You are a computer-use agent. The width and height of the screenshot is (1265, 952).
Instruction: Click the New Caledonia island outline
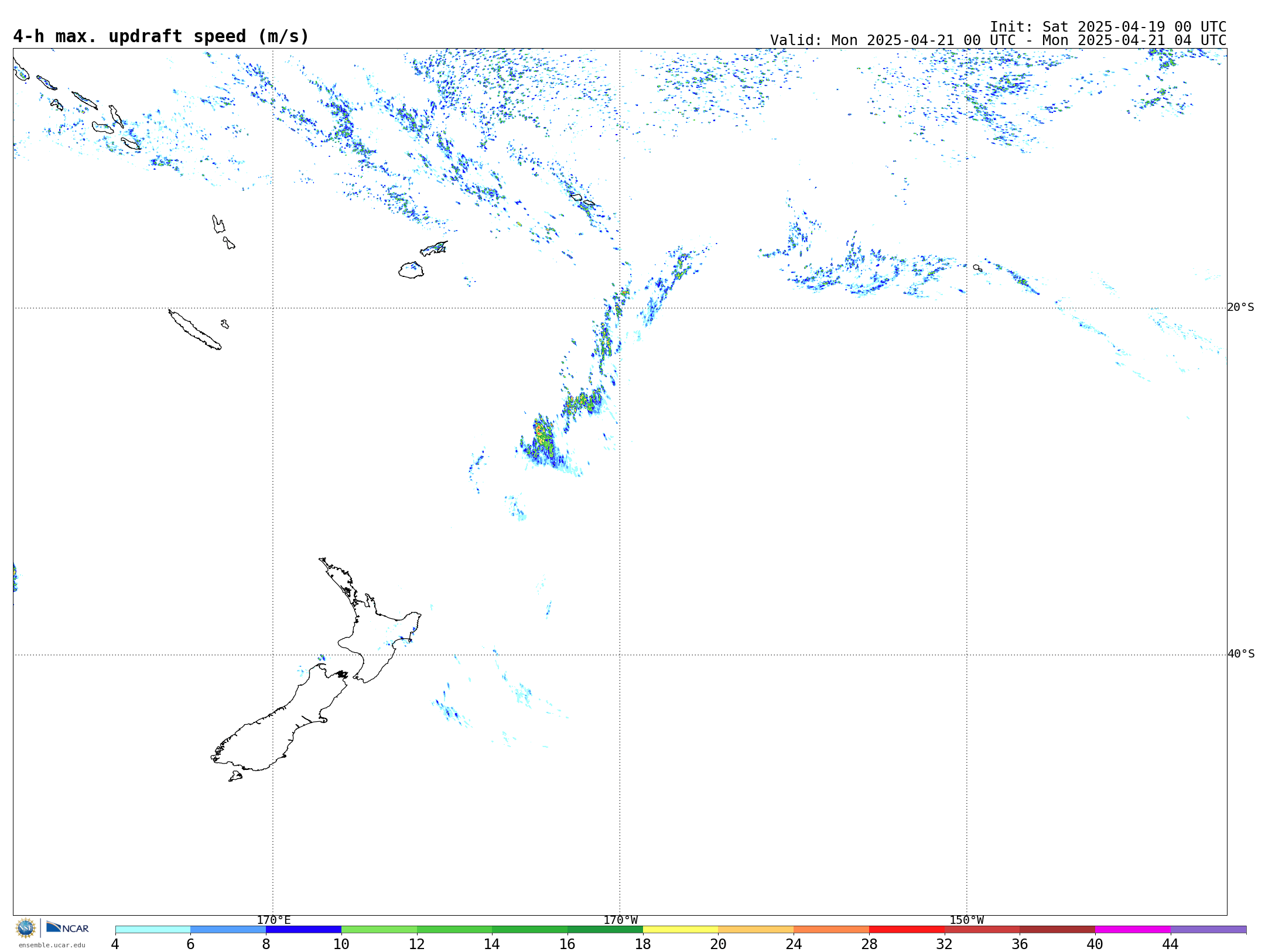tap(194, 330)
